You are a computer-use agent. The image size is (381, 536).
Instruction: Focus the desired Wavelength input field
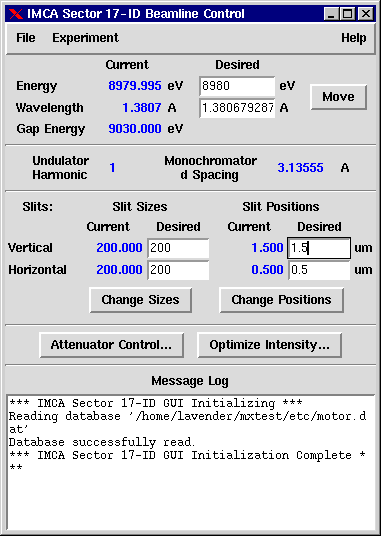(x=237, y=108)
